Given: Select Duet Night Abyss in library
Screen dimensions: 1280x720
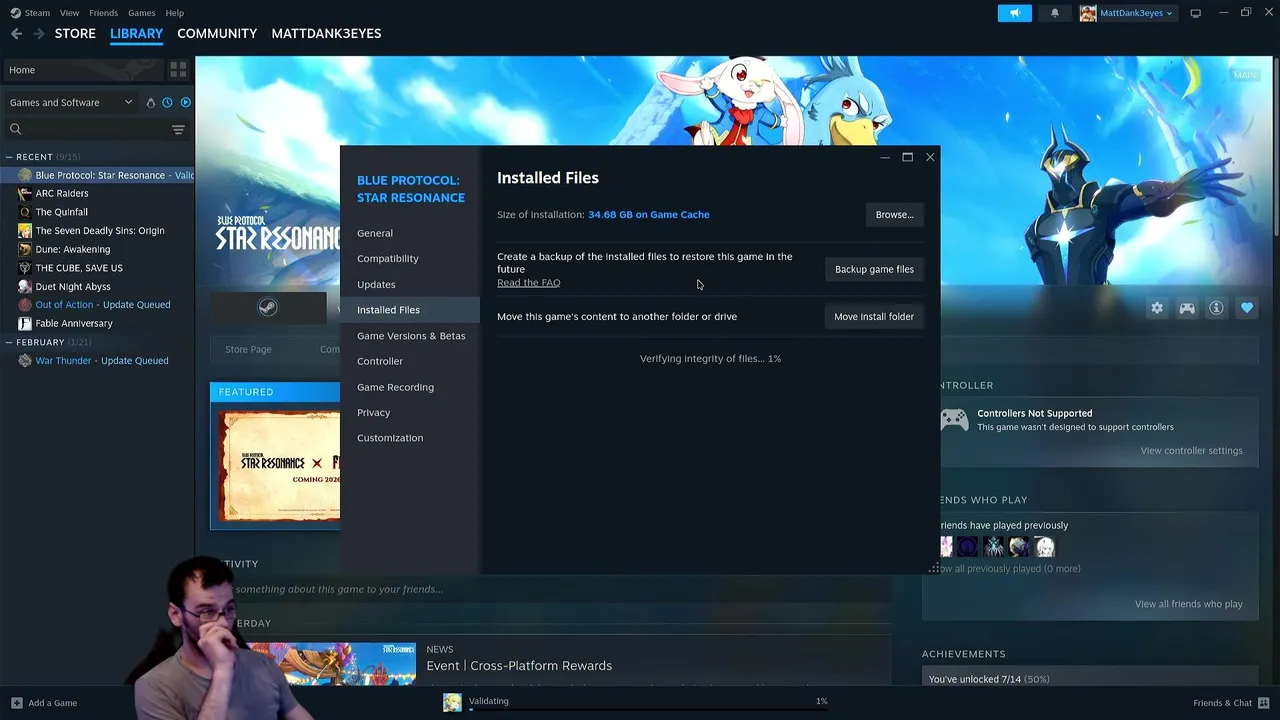Looking at the screenshot, I should 73,286.
